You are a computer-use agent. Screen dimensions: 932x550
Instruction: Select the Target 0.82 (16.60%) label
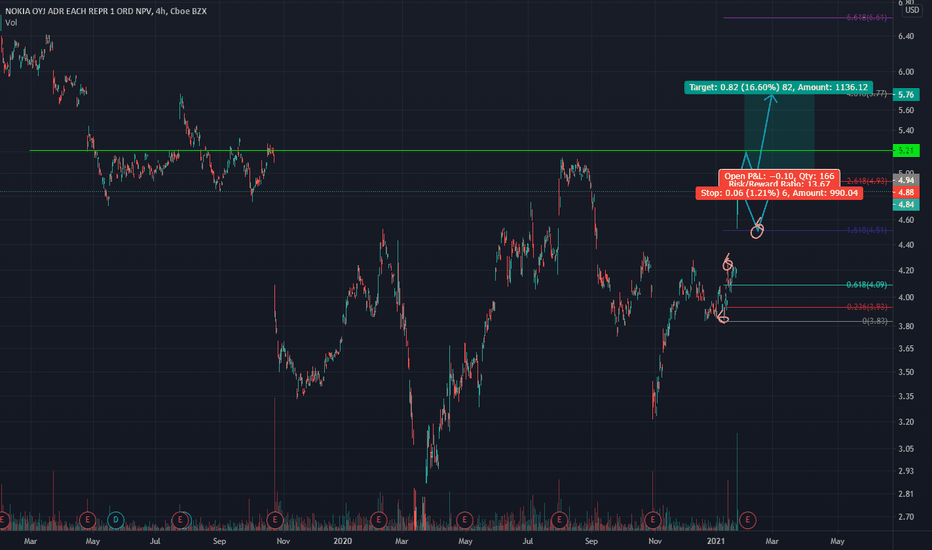pyautogui.click(x=778, y=87)
